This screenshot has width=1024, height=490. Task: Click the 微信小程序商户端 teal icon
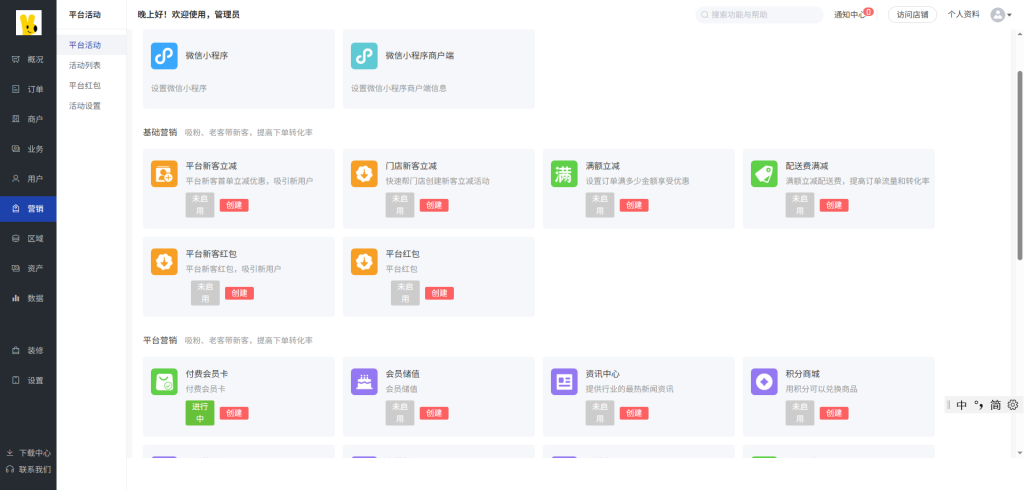(x=364, y=56)
